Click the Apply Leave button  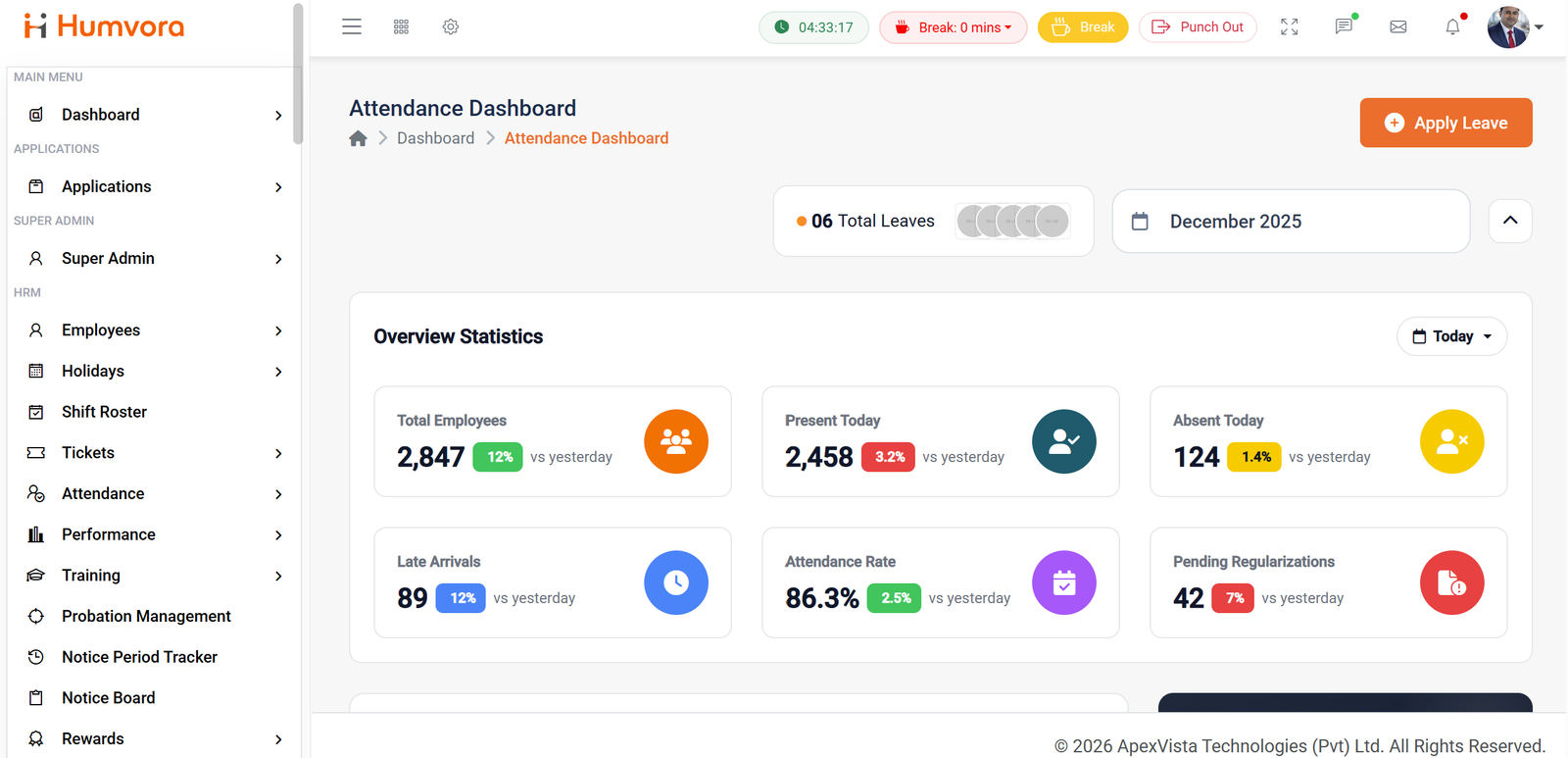point(1445,123)
